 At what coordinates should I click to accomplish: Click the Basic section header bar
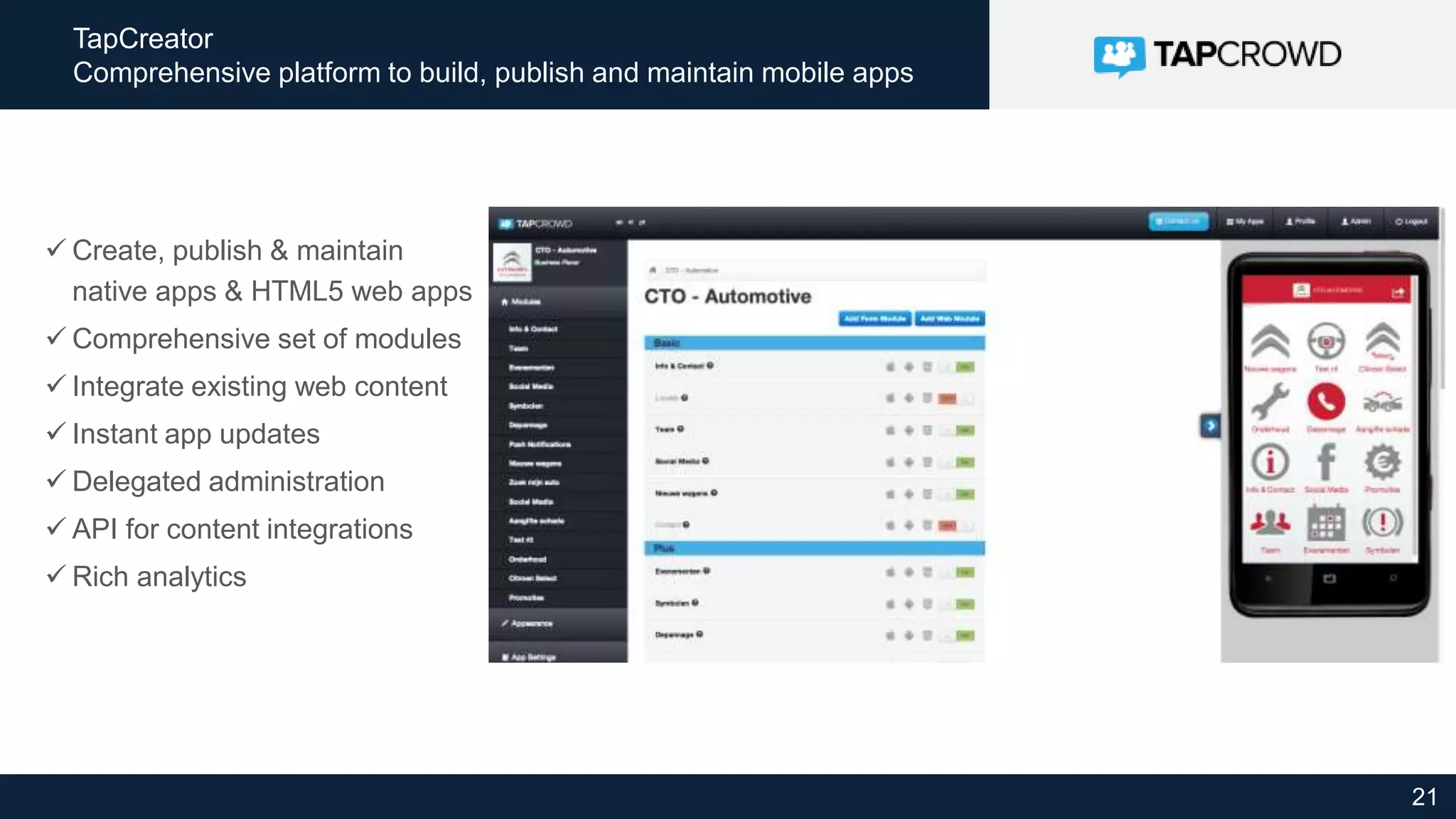point(815,343)
